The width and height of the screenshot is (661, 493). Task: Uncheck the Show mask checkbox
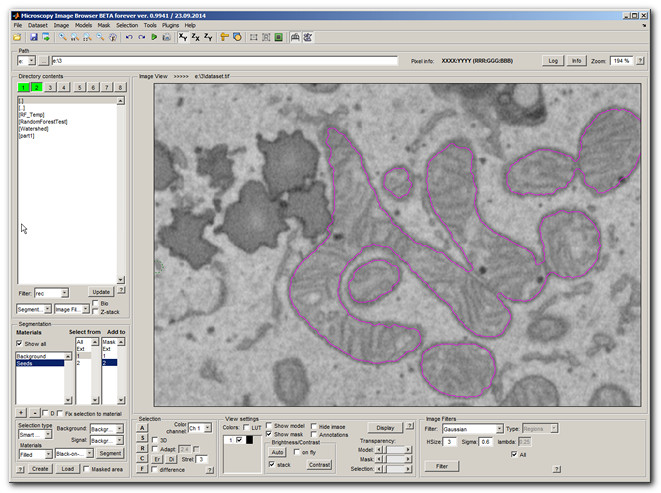coord(269,434)
